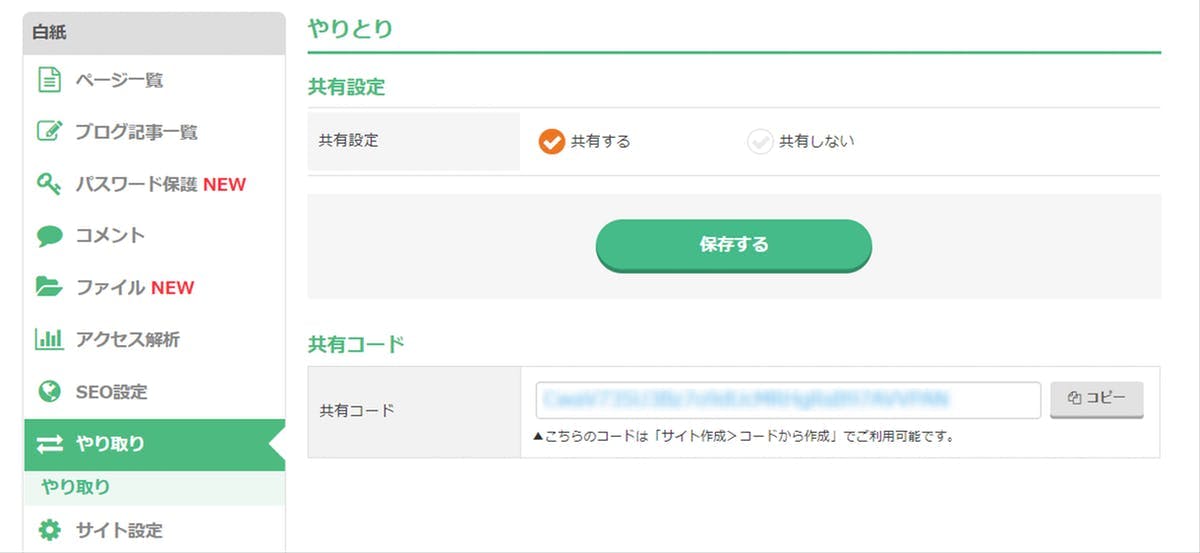
Task: Click the 共有コード text field
Action: (788, 400)
